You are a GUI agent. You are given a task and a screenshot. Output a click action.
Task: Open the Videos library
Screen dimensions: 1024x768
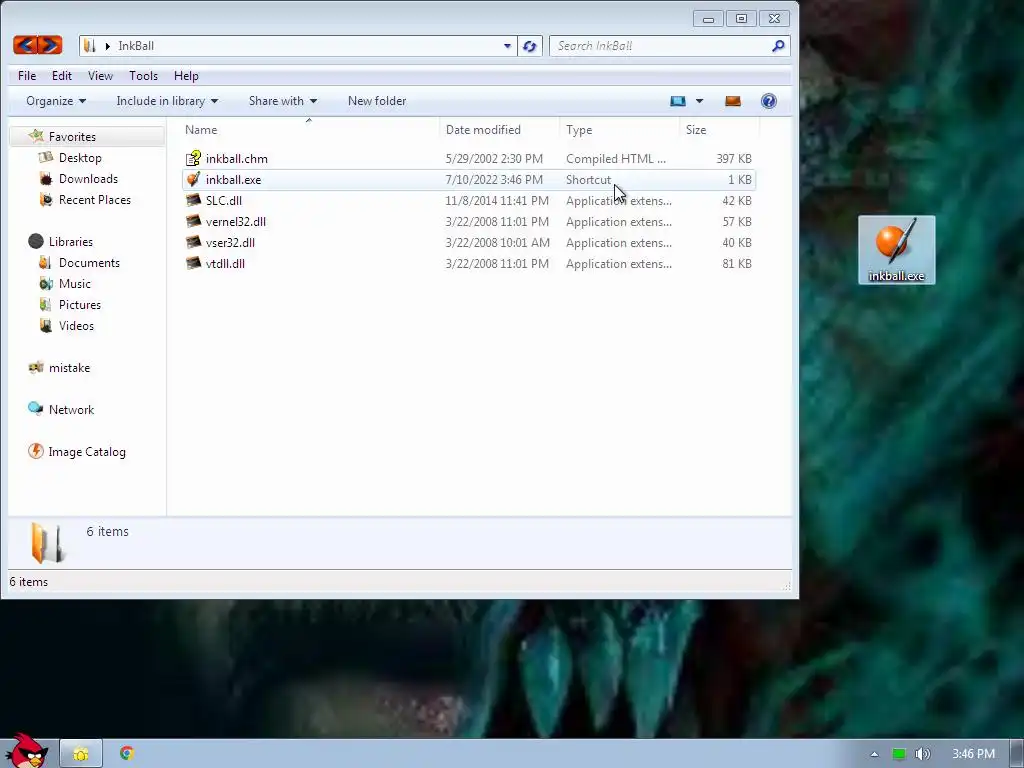coord(76,325)
